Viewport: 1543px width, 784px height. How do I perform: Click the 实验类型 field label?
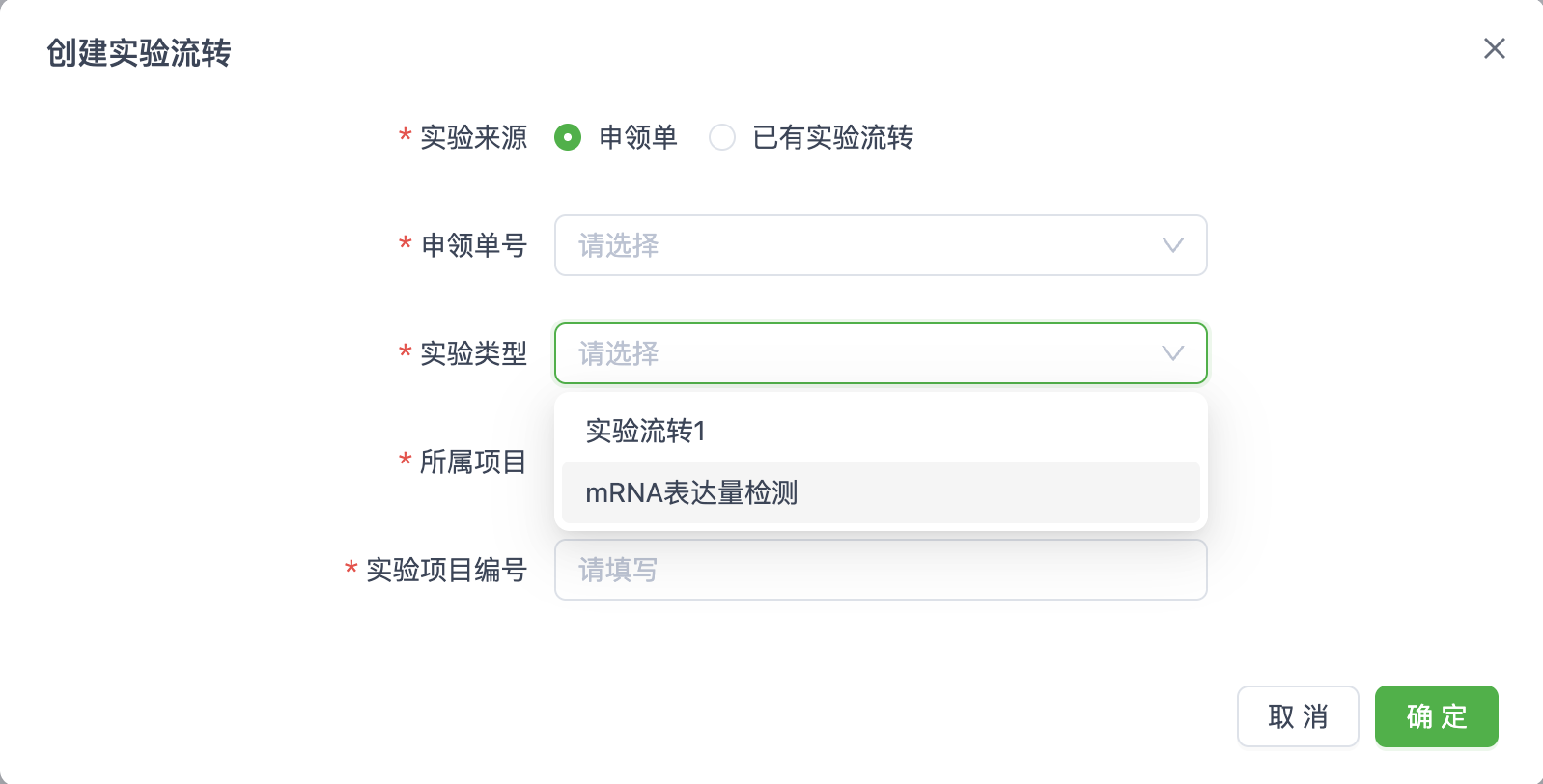pos(473,353)
